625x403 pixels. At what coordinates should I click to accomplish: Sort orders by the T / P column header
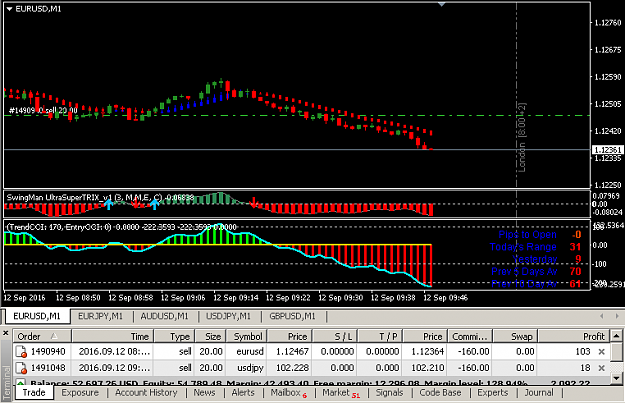point(380,336)
